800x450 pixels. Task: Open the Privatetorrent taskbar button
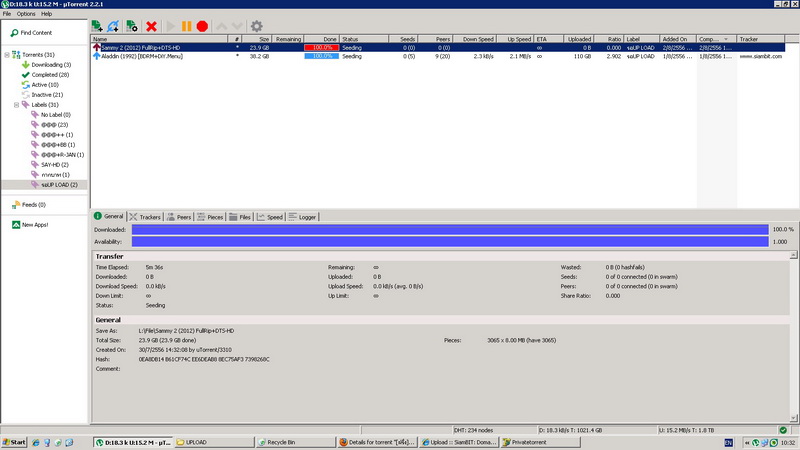coord(541,442)
